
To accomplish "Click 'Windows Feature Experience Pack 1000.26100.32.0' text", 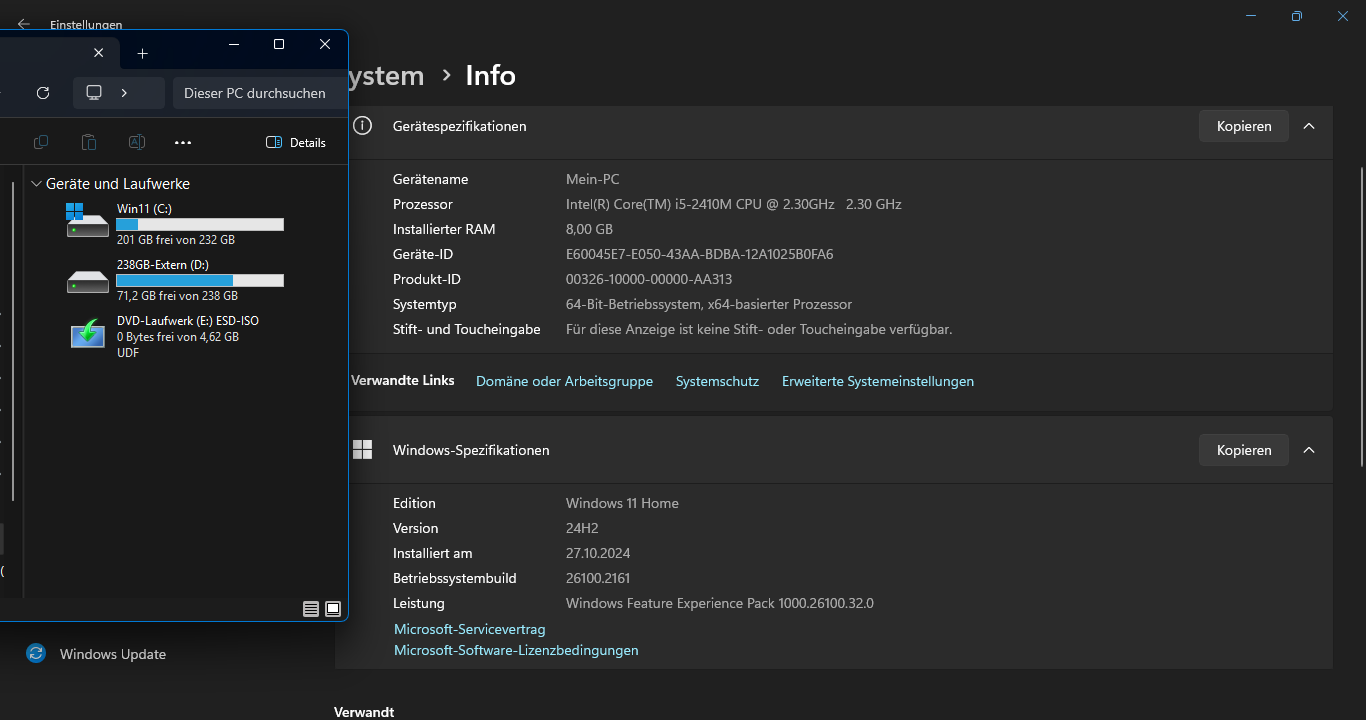I will coord(720,603).
